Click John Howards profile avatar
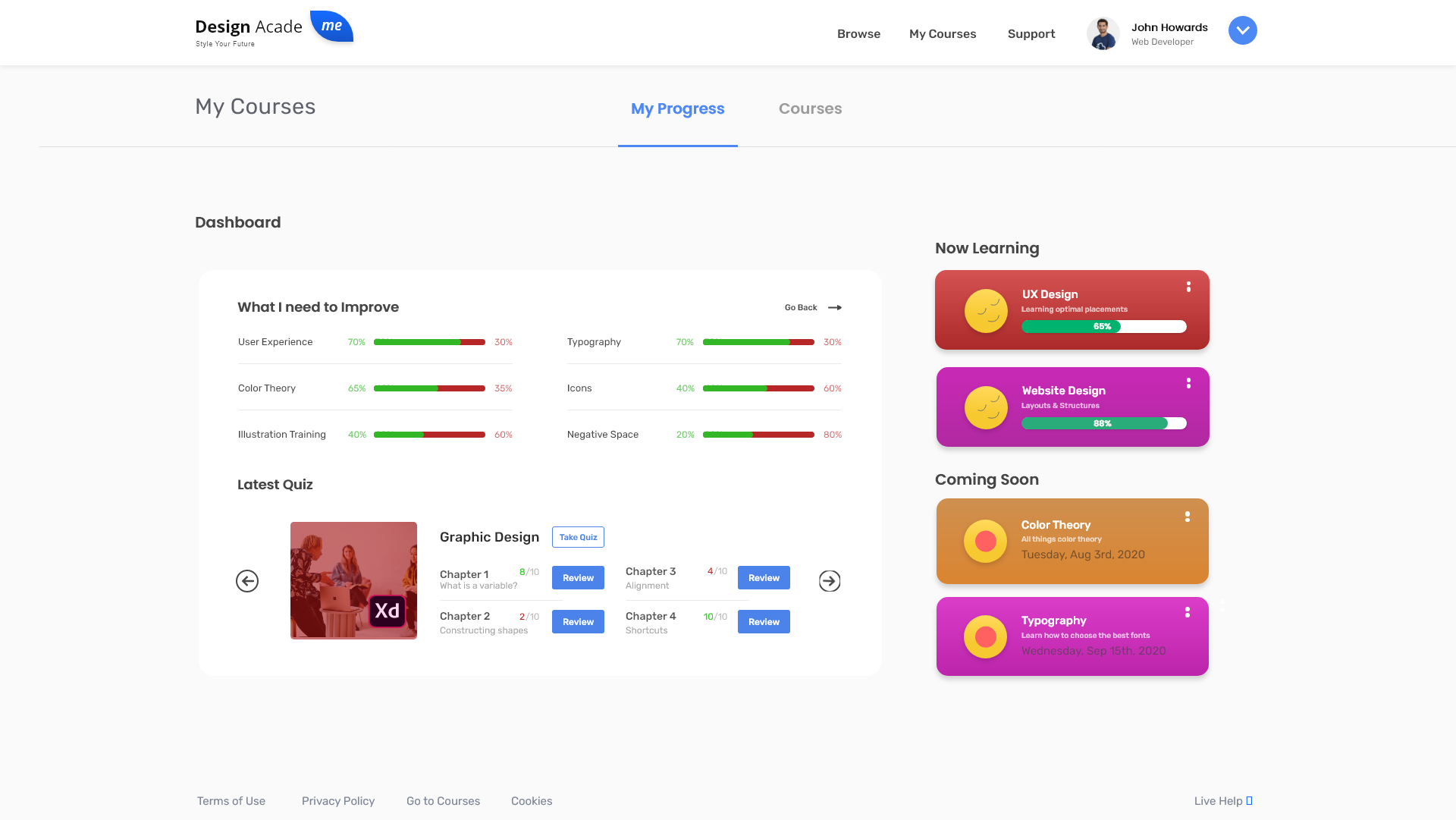Image resolution: width=1456 pixels, height=820 pixels. click(x=1103, y=33)
